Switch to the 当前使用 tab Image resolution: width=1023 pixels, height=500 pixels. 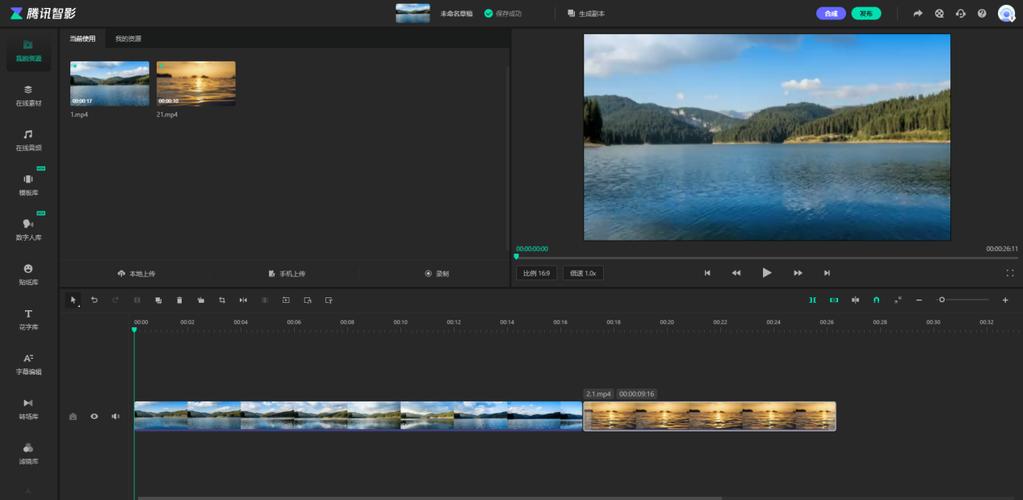coord(83,39)
